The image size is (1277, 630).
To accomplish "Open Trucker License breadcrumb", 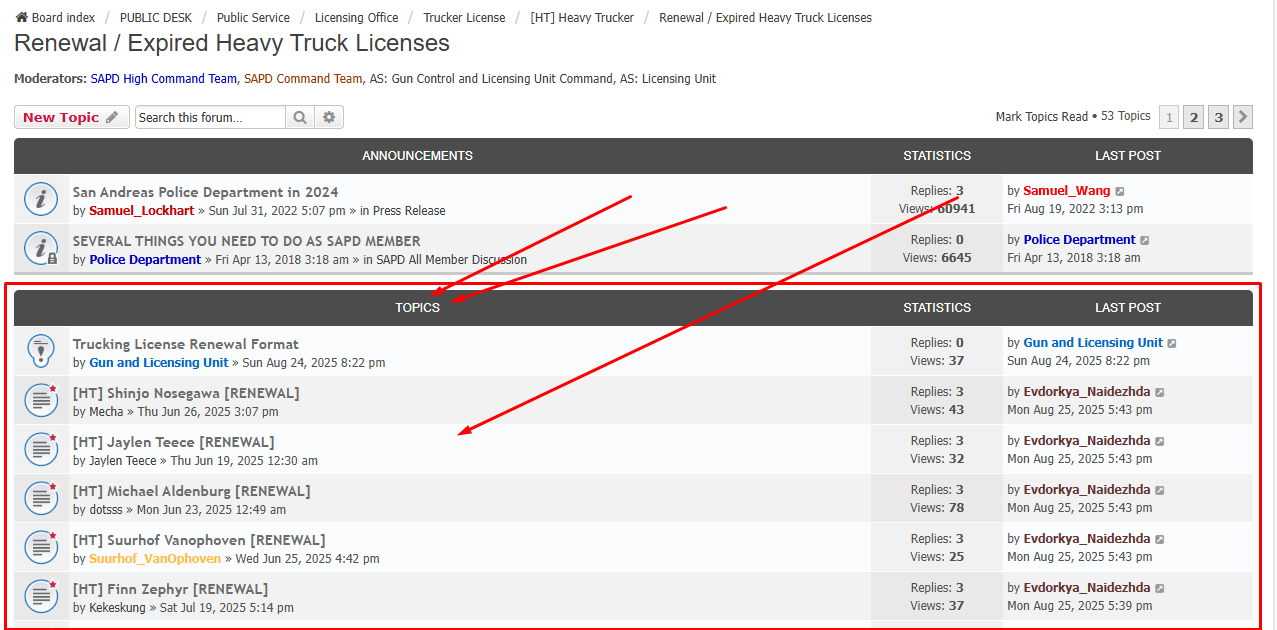I will (464, 18).
